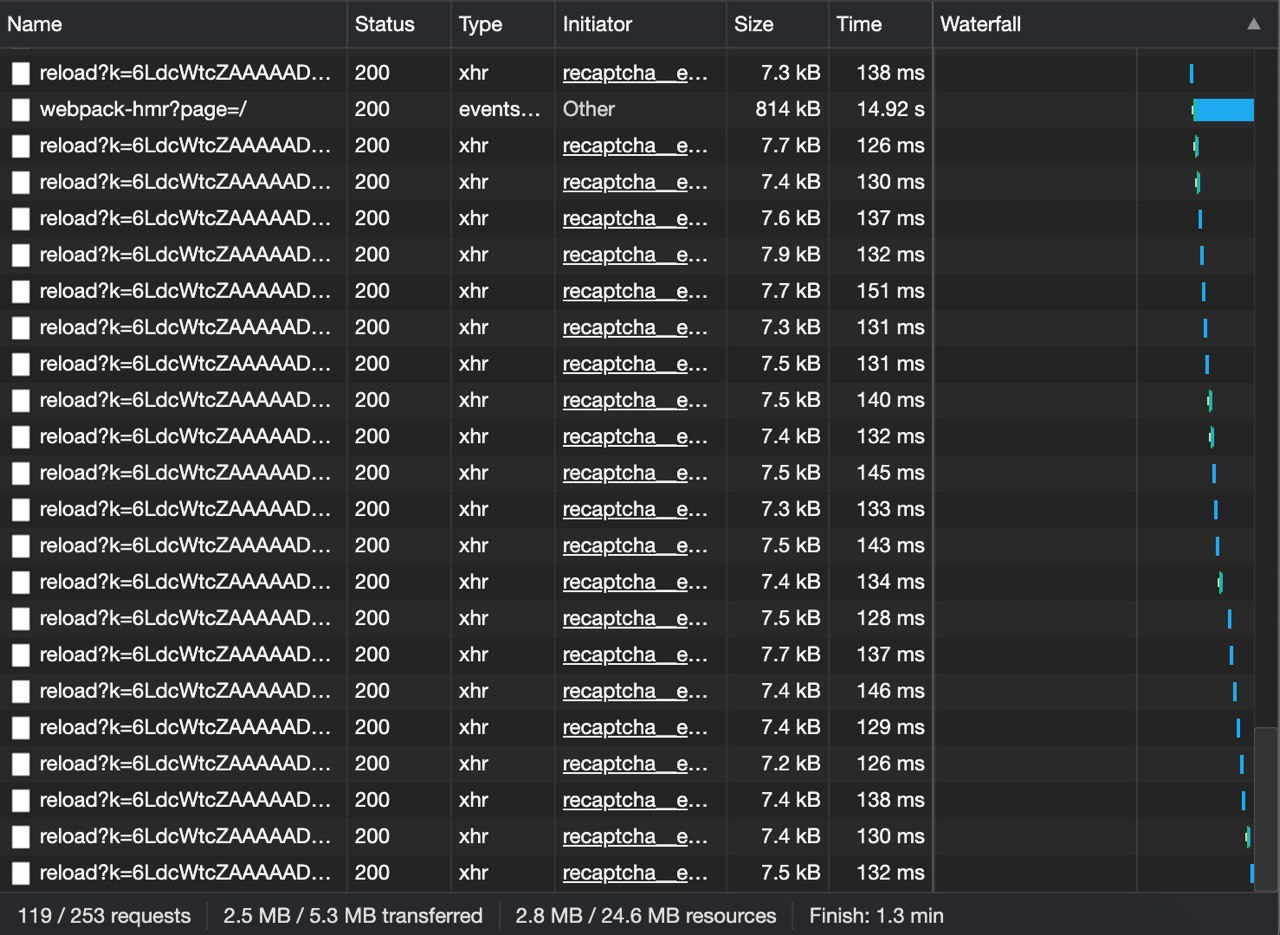
Task: Click the 14.92 s time cell
Action: click(891, 109)
